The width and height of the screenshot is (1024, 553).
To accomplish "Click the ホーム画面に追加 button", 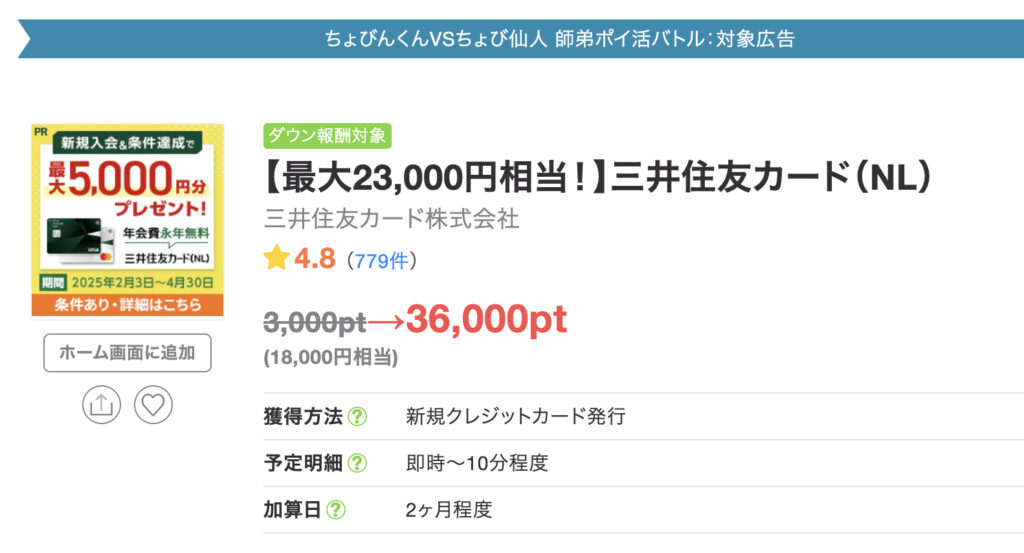I will coord(127,353).
